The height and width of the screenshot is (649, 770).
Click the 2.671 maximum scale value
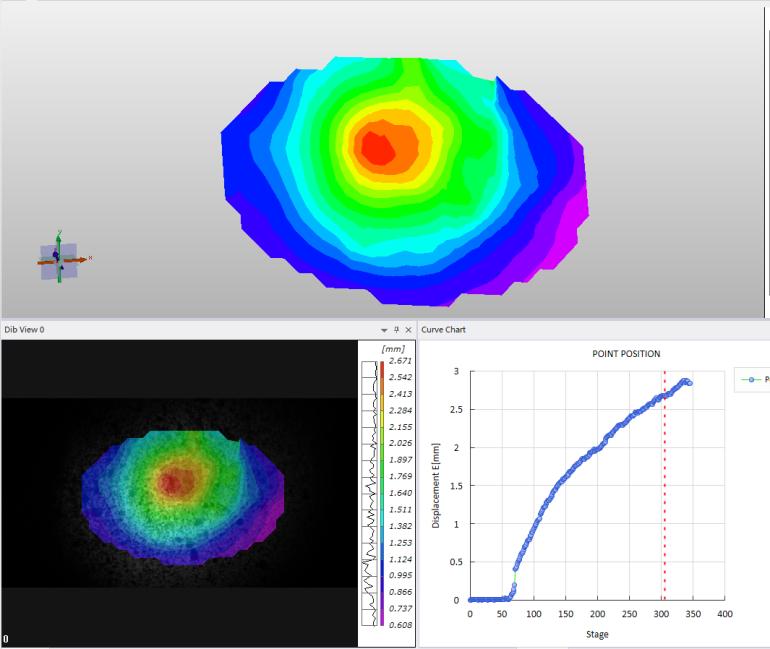[x=400, y=361]
